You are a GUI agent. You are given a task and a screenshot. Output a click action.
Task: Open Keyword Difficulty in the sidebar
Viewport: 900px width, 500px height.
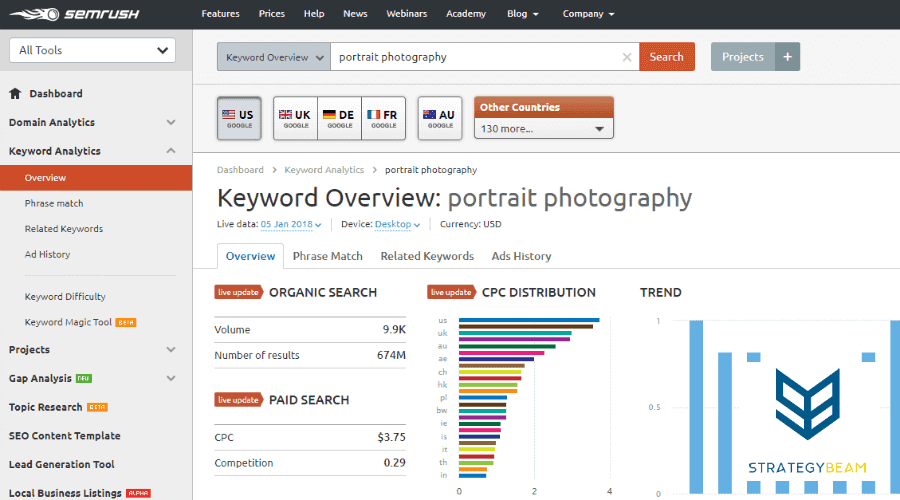(65, 297)
